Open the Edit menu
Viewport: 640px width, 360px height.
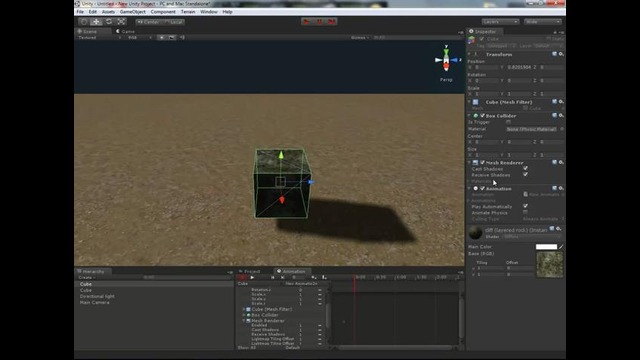pos(93,12)
